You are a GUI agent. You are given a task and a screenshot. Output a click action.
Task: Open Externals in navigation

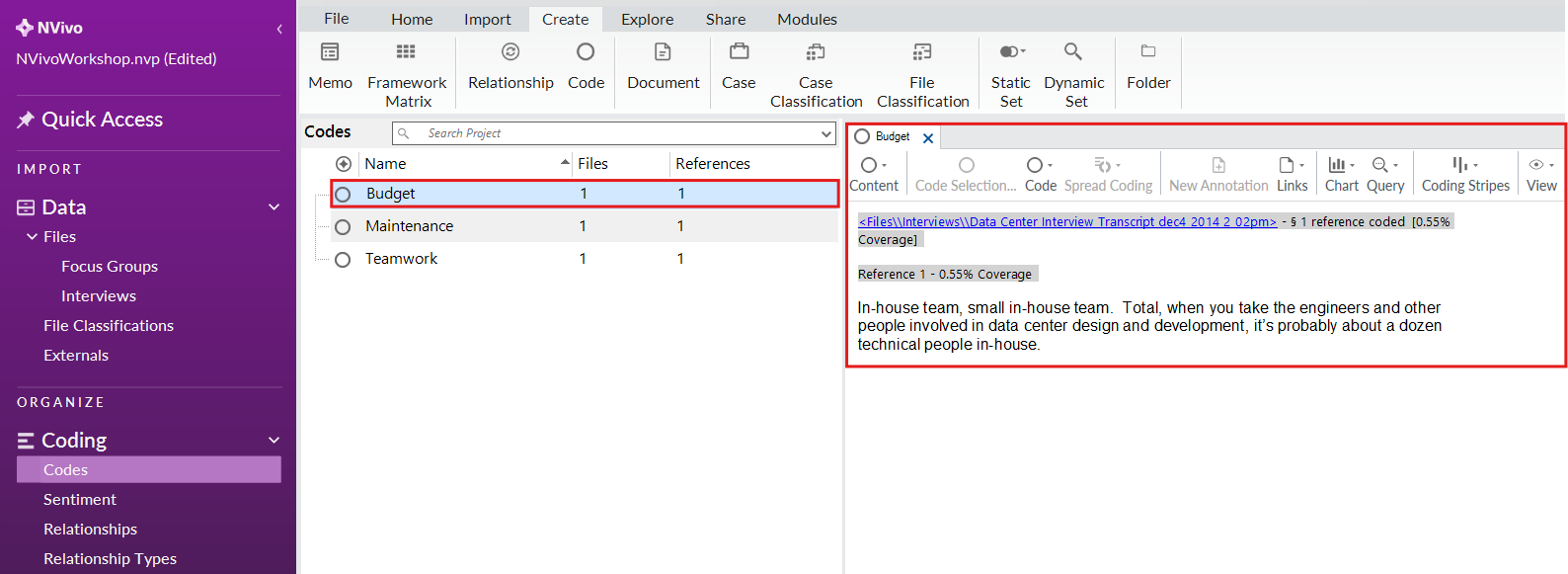pyautogui.click(x=76, y=356)
